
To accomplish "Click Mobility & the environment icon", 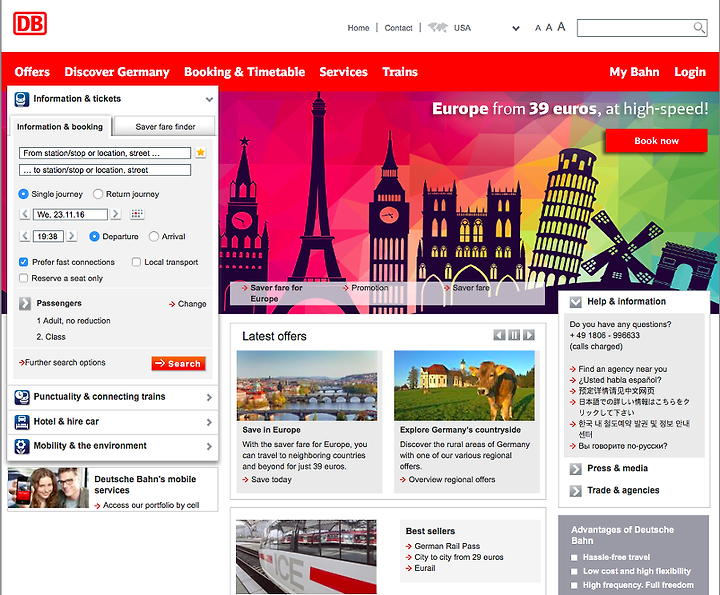I will point(22,446).
